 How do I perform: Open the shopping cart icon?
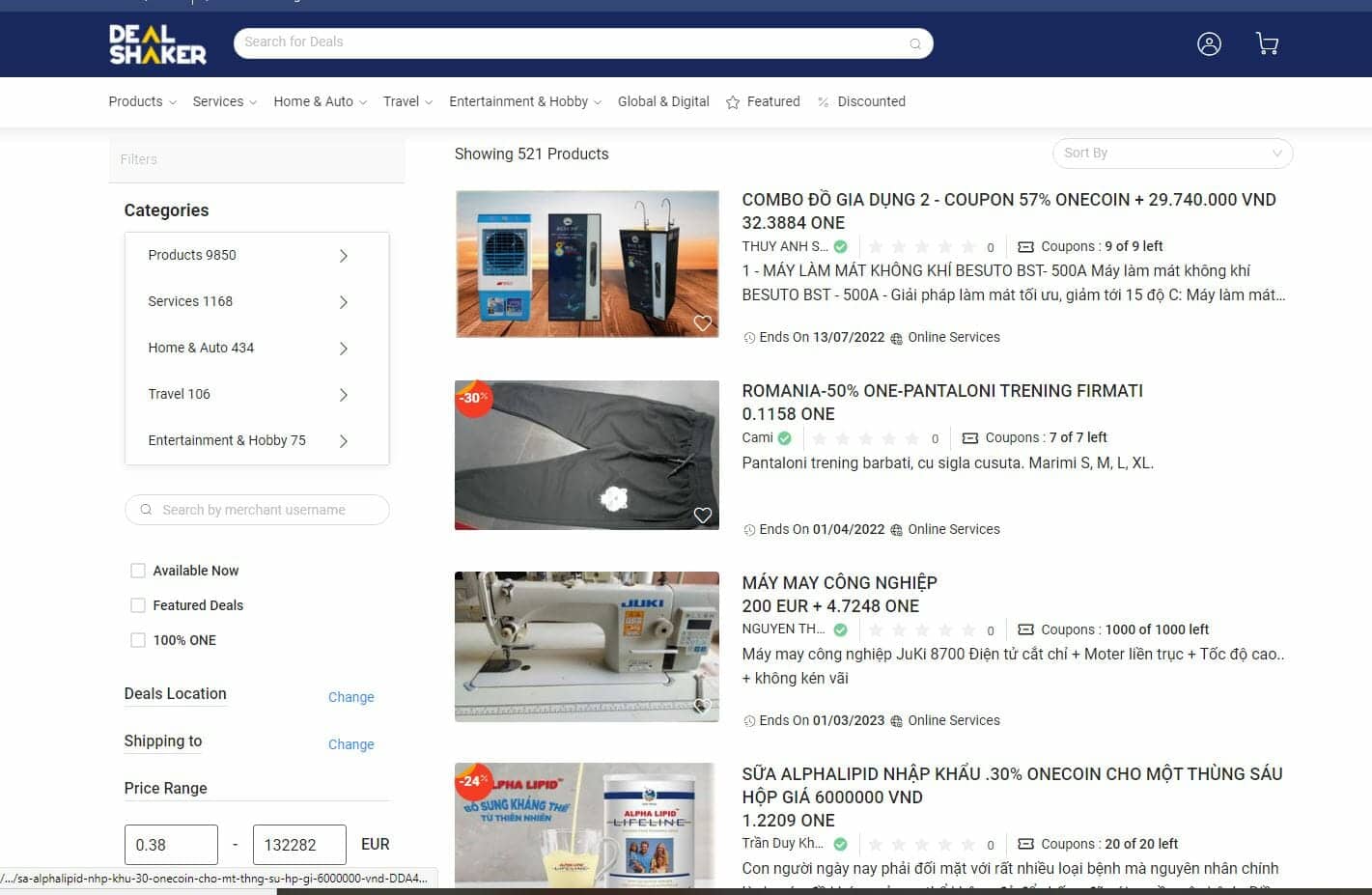tap(1267, 43)
